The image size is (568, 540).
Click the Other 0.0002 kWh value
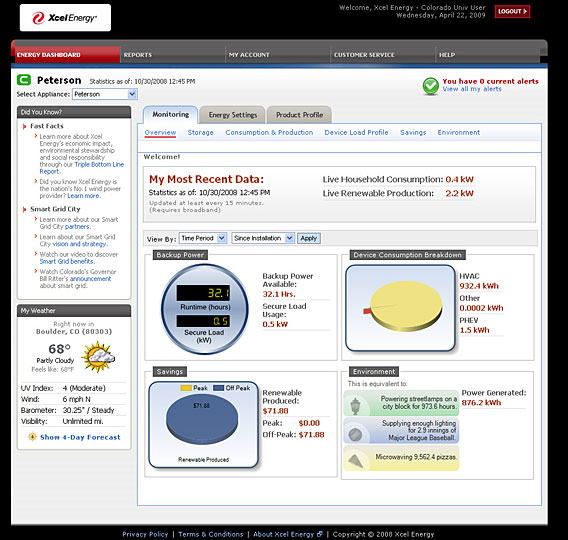481,308
